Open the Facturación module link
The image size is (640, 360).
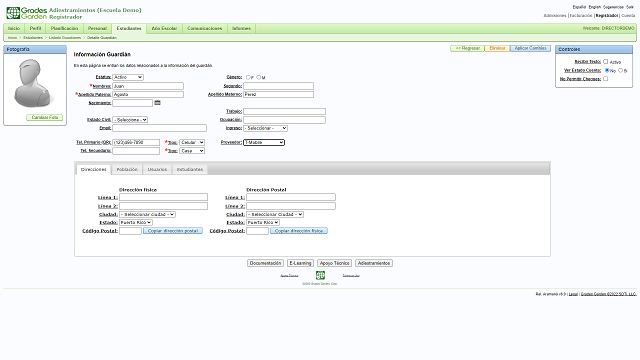click(x=581, y=16)
